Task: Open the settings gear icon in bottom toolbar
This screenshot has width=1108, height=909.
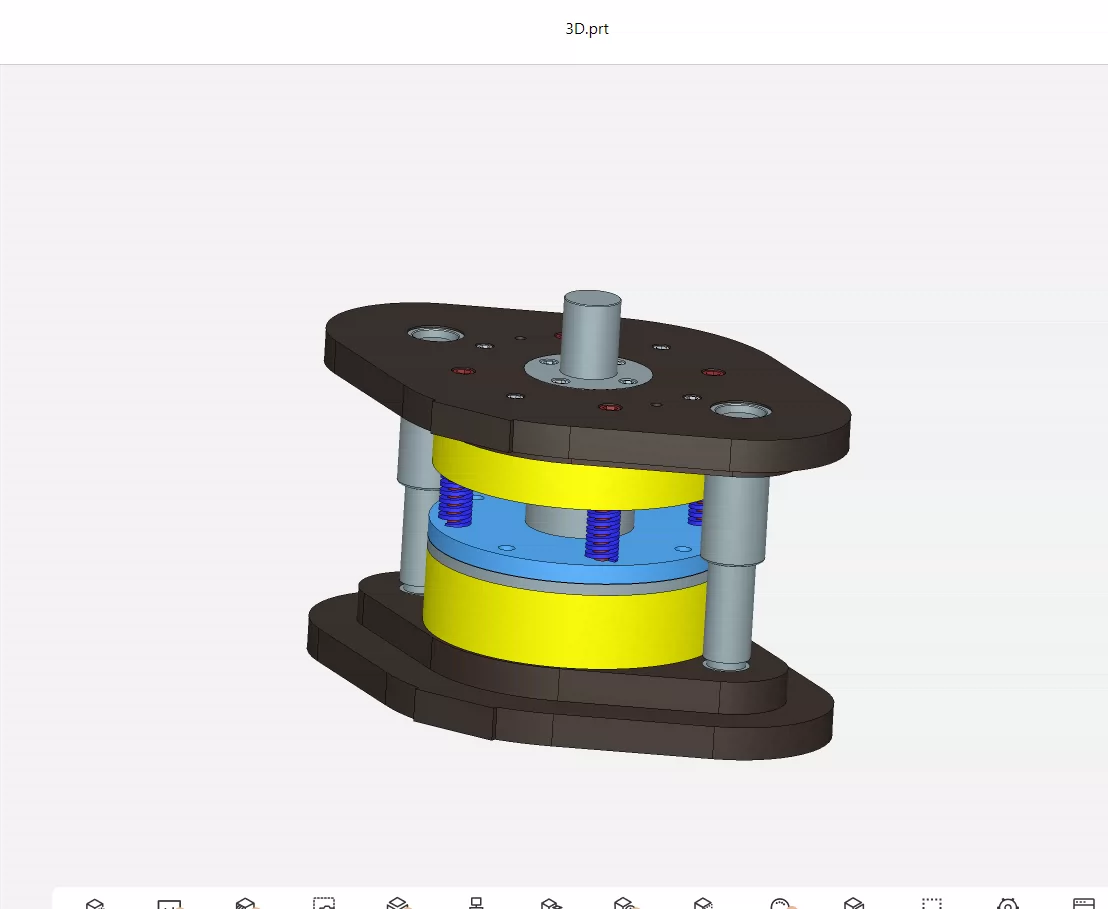Action: [1008, 904]
